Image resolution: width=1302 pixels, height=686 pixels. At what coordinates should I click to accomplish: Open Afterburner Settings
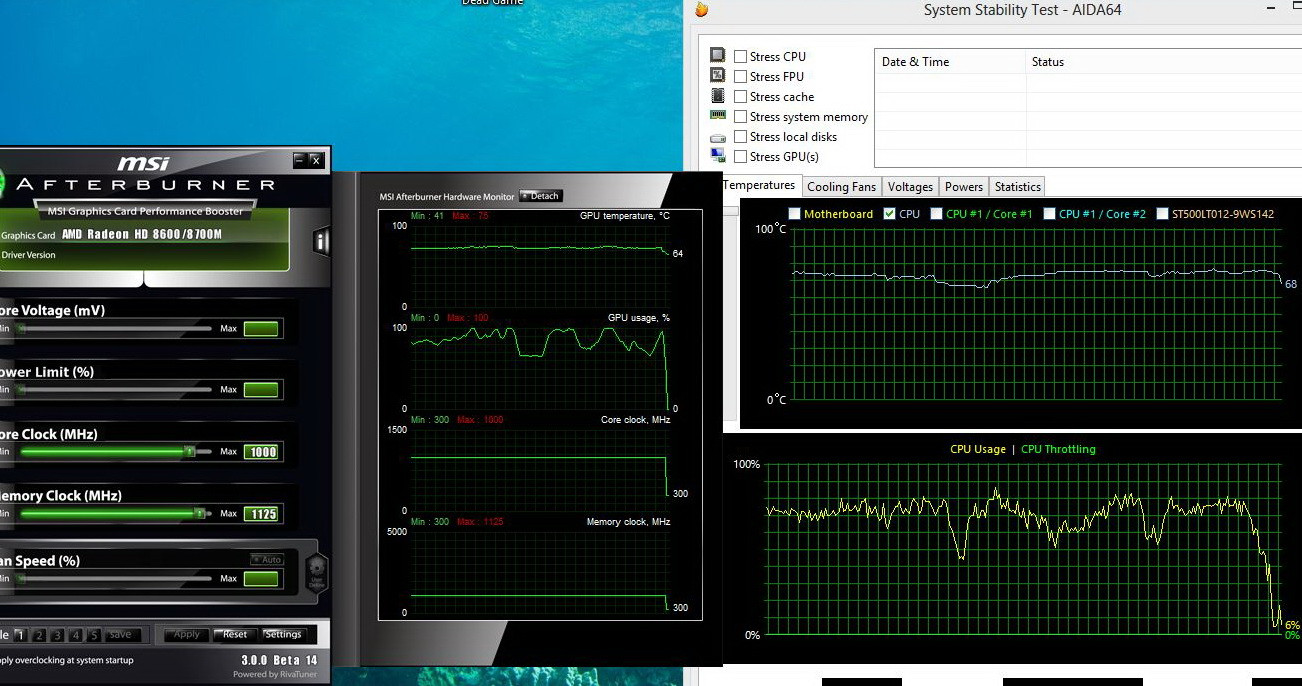point(283,634)
